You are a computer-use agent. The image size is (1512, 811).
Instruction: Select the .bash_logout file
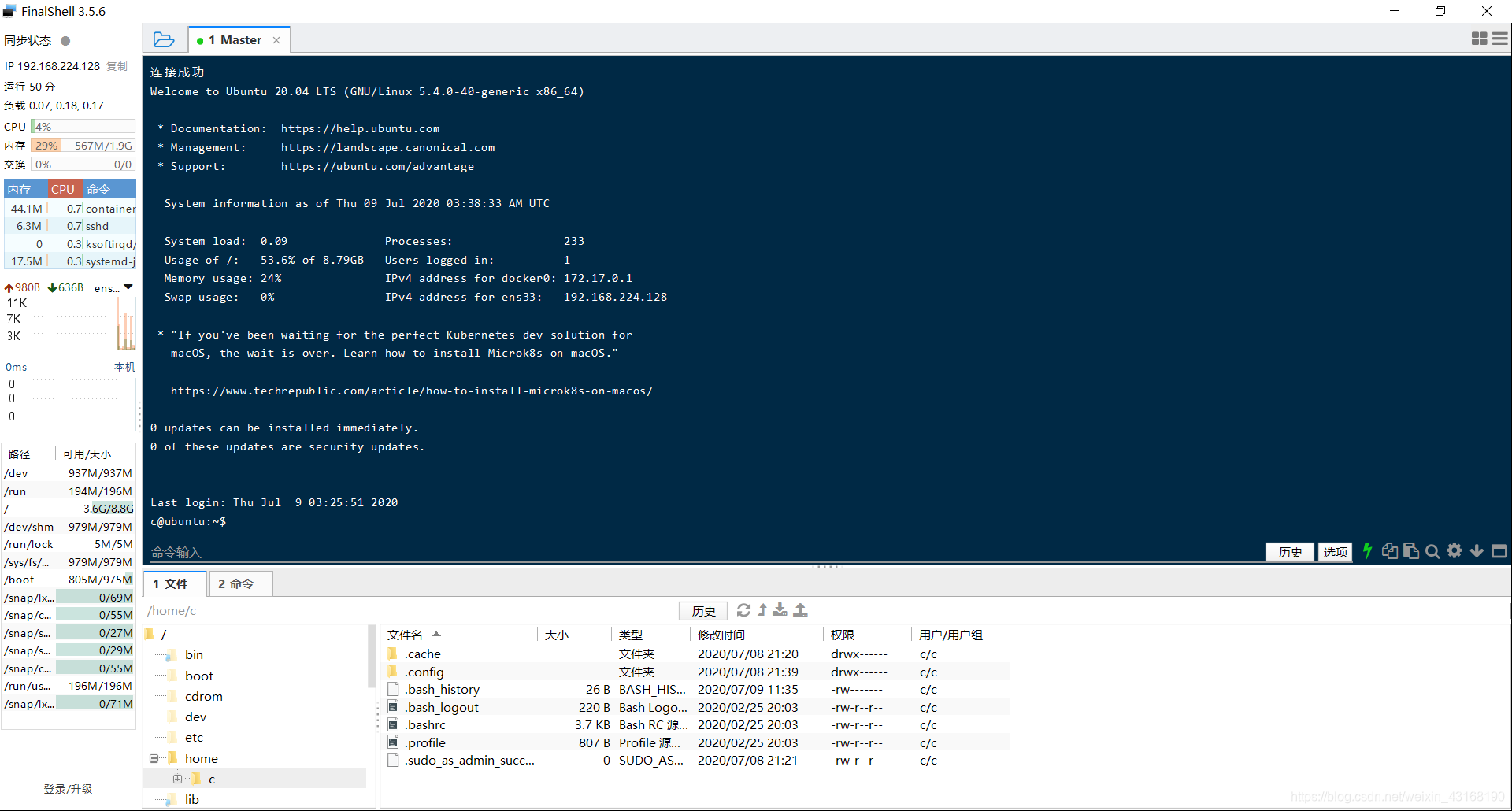coord(696,707)
